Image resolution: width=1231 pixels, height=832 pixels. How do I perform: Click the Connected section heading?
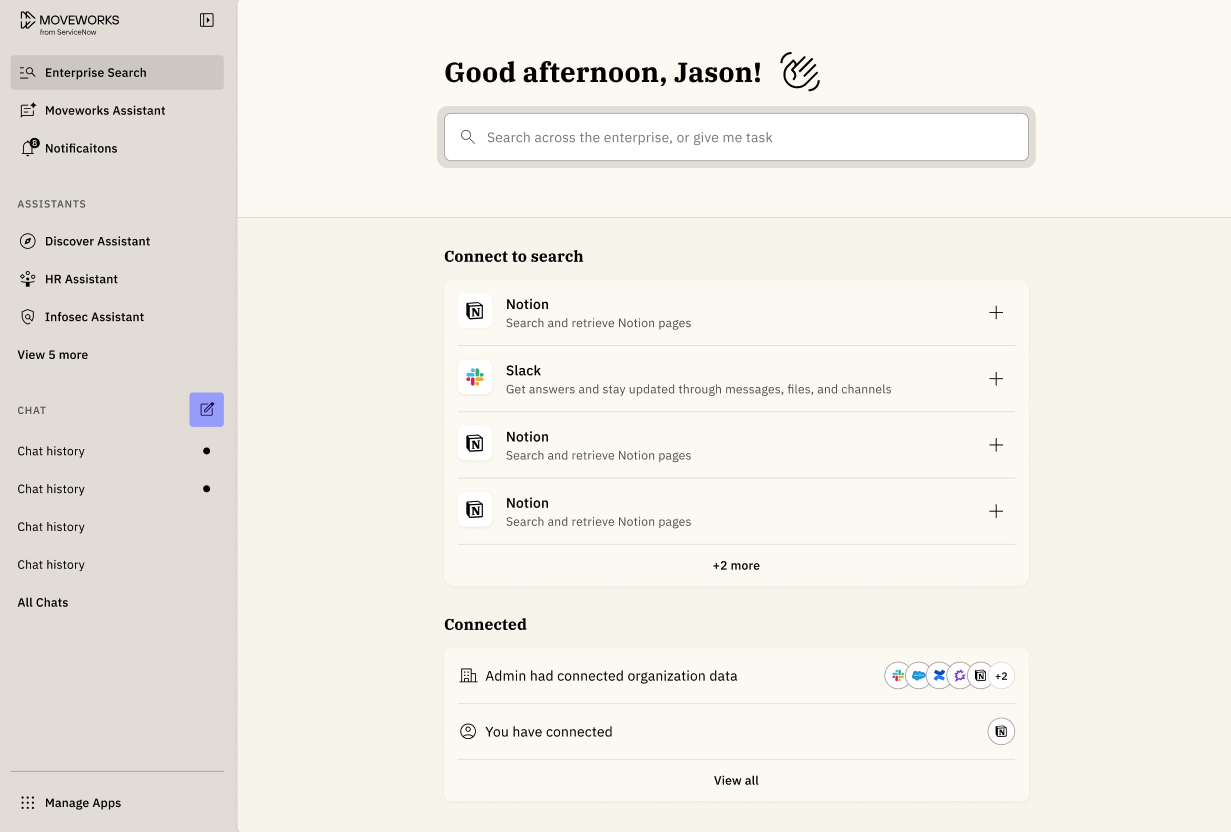(485, 624)
